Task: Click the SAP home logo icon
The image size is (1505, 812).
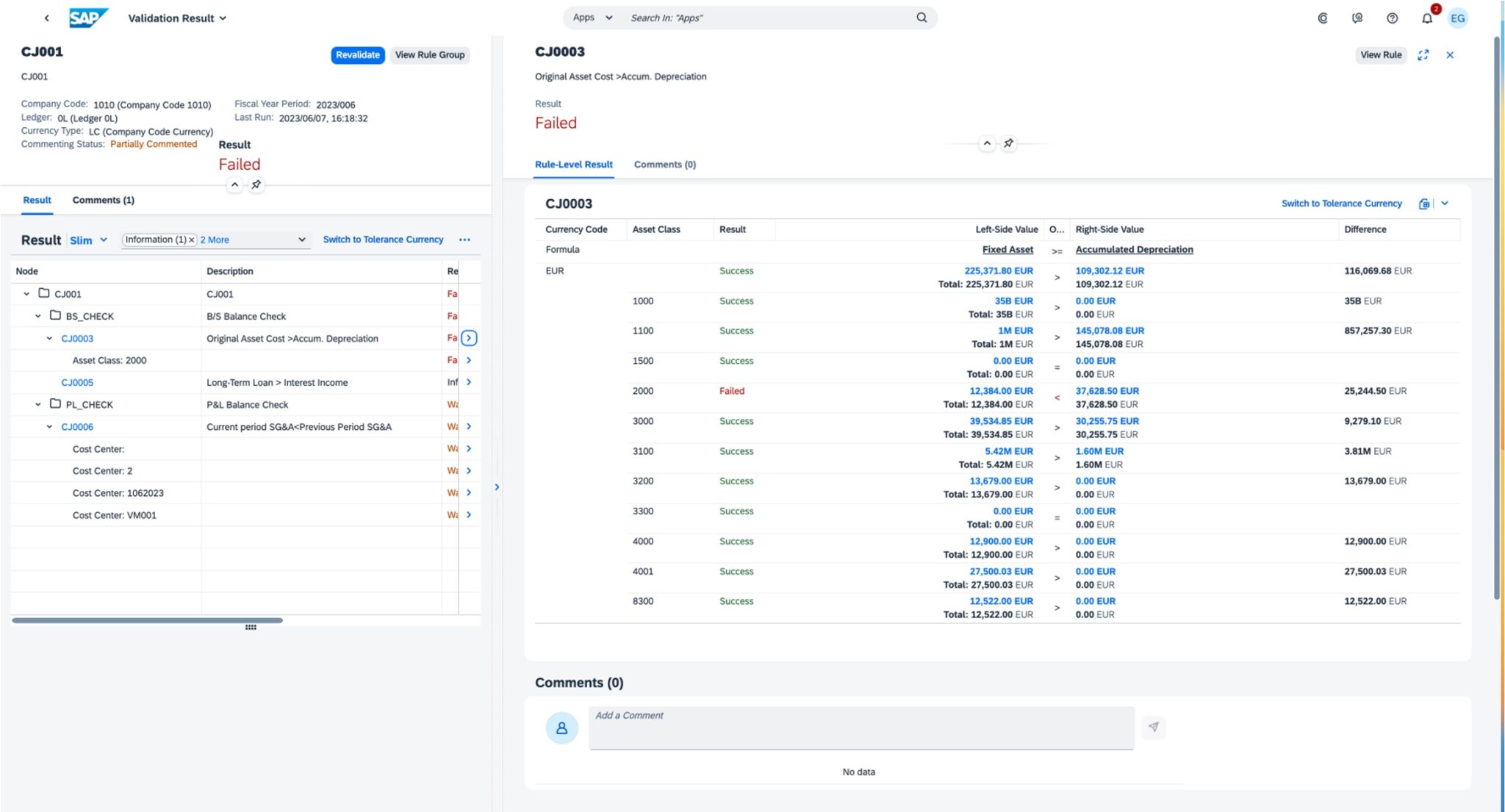Action: [88, 17]
